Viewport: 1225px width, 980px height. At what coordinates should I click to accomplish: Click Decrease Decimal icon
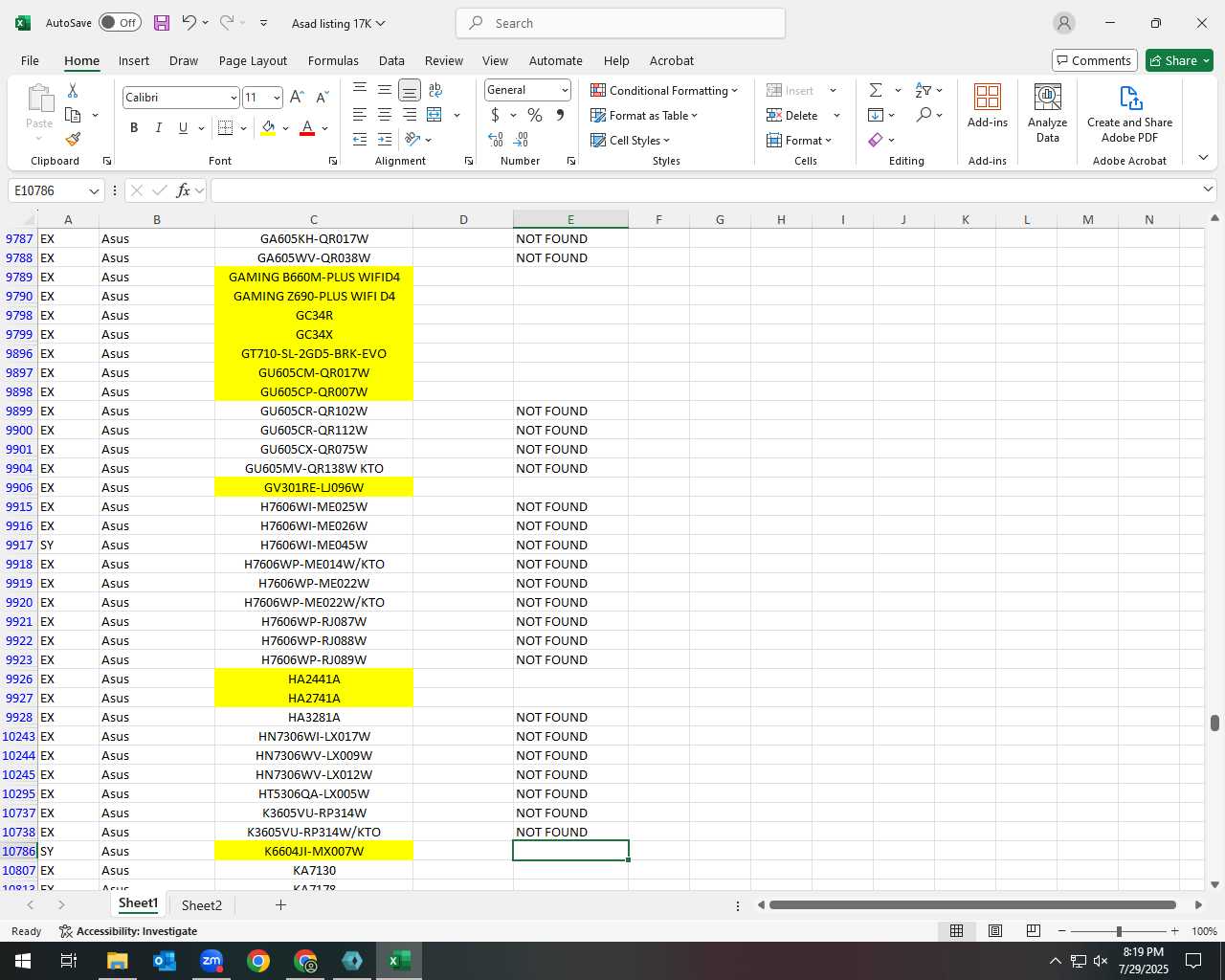(523, 140)
